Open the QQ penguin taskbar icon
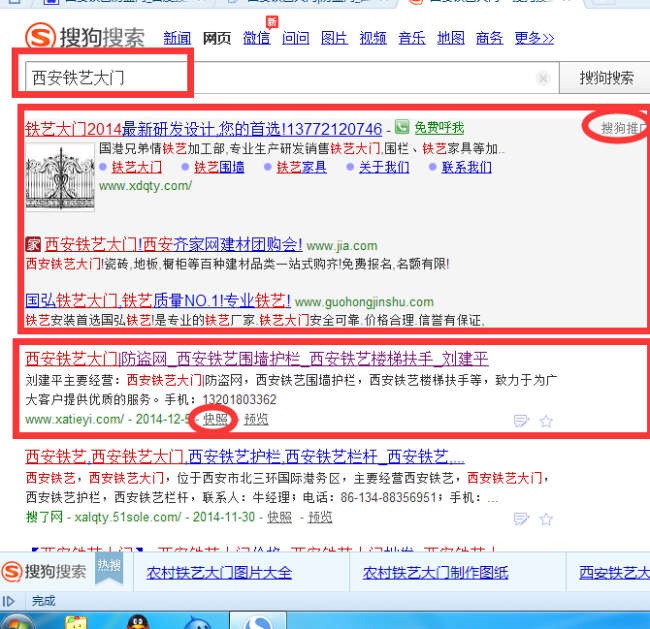The width and height of the screenshot is (650, 629). click(138, 622)
